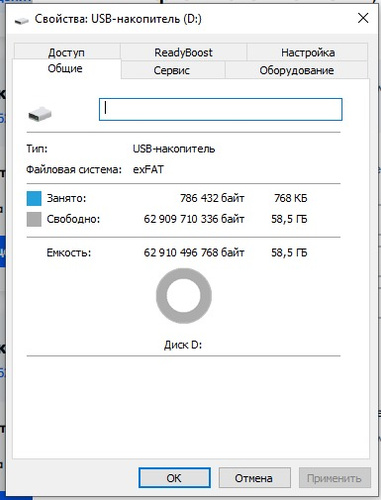
Task: Click the Применить button
Action: 334,478
